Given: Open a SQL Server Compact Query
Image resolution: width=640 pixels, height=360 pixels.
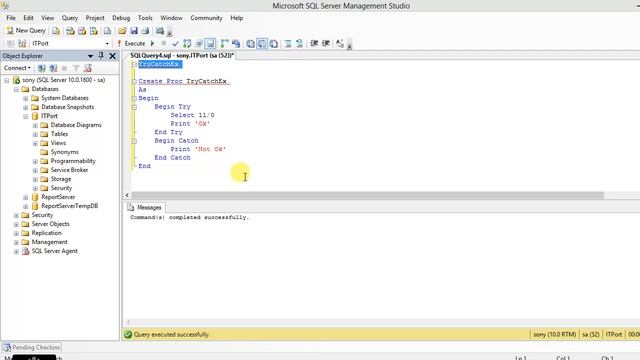Looking at the screenshot, I should (107, 31).
